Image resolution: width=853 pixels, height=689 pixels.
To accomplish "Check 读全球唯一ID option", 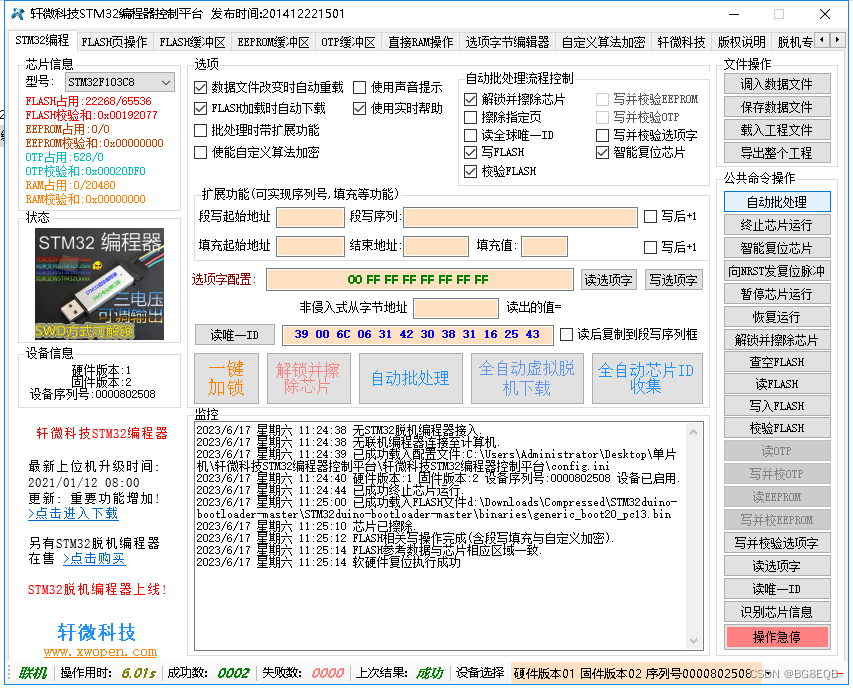I will (471, 135).
